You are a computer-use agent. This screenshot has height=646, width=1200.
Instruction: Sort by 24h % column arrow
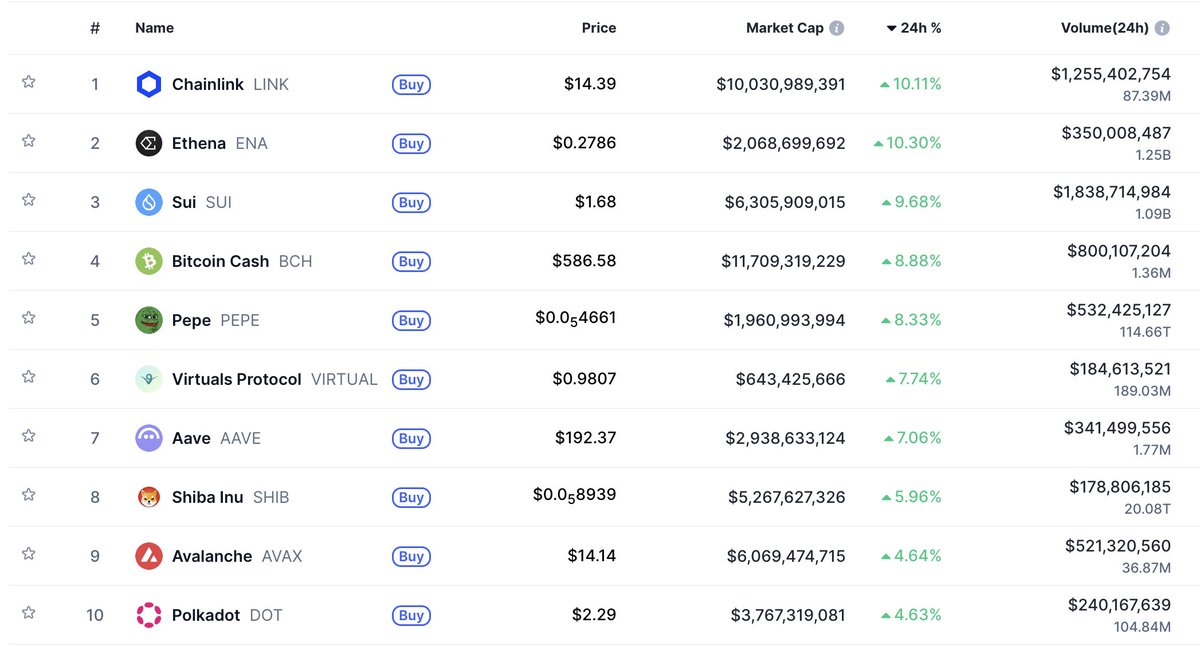click(x=891, y=29)
